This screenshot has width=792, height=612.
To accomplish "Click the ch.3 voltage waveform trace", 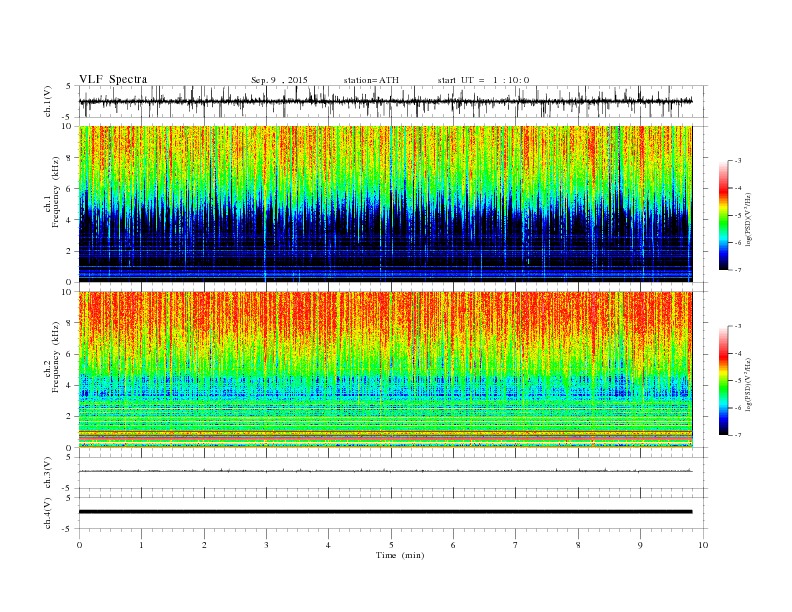I will (385, 471).
